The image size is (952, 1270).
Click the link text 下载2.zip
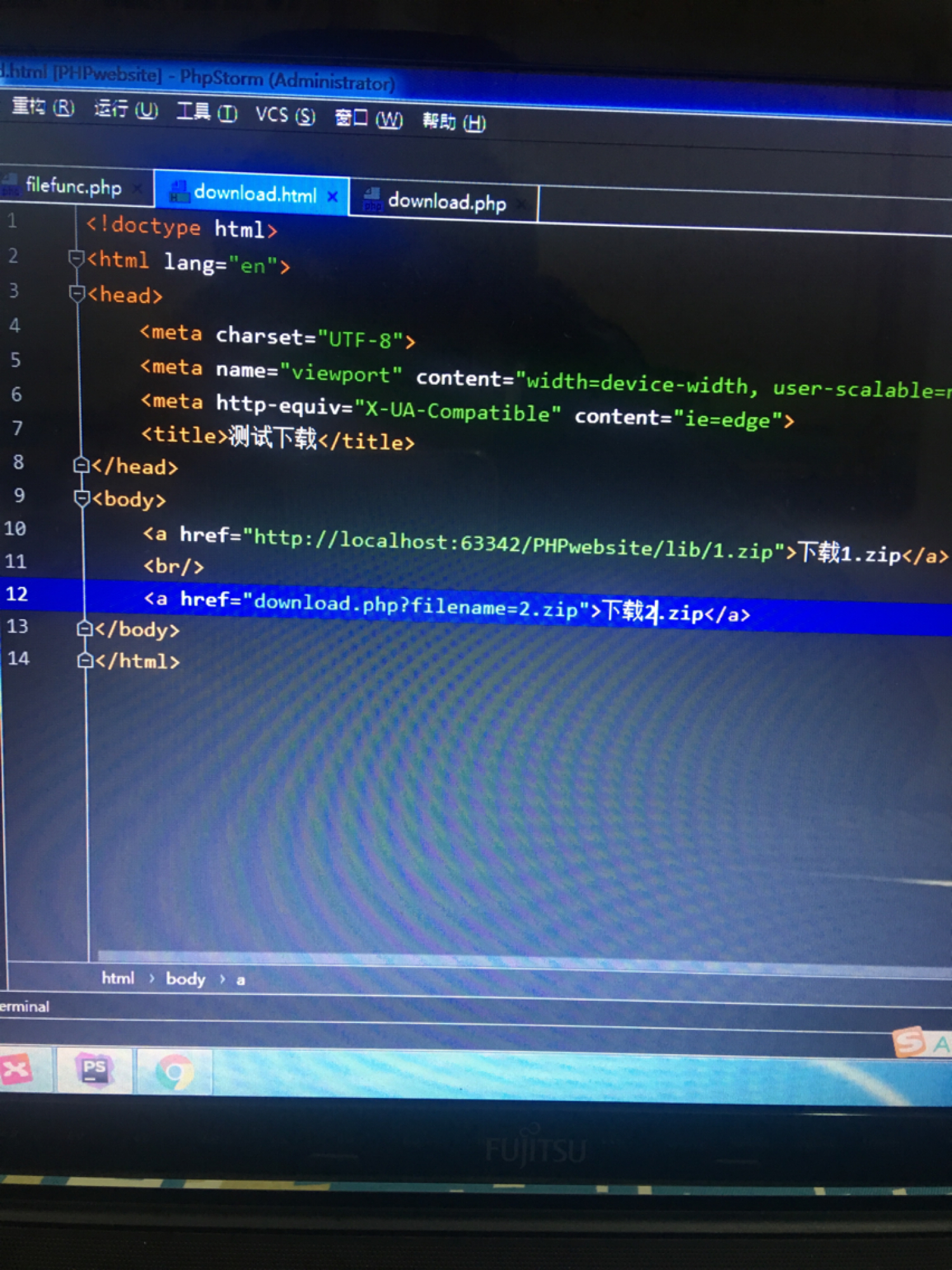point(652,612)
